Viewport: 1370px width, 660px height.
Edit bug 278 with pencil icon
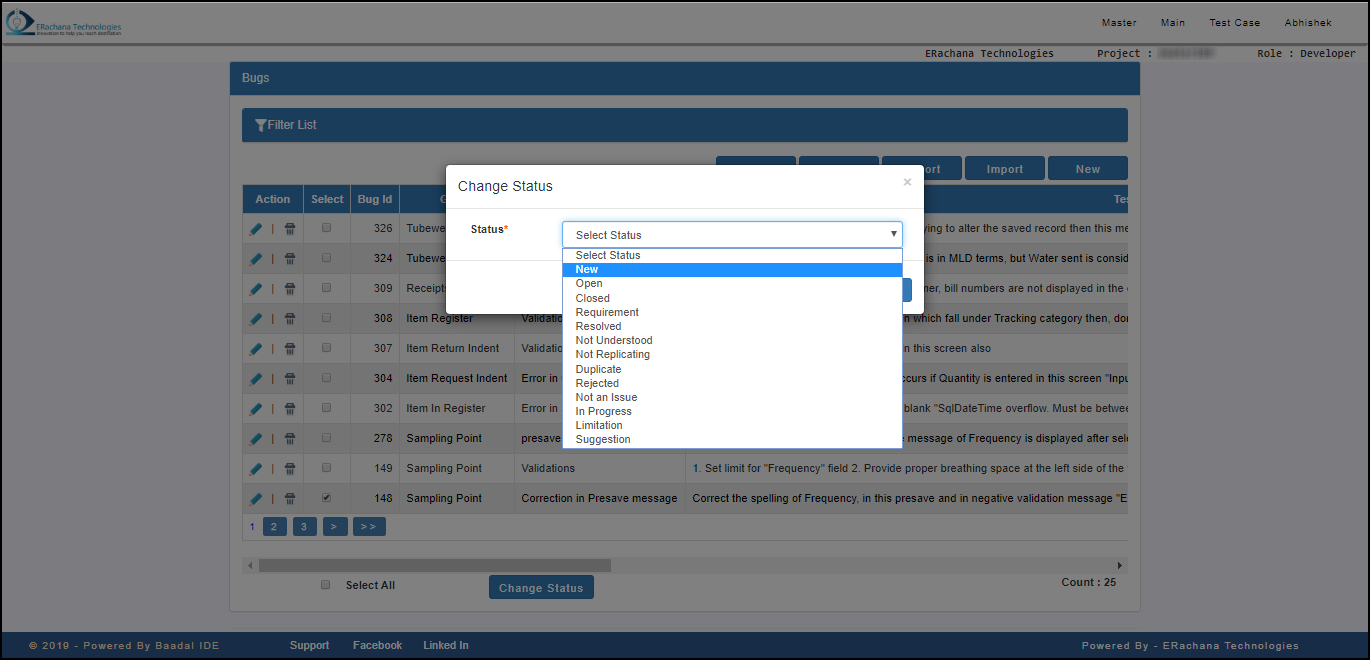click(x=256, y=439)
